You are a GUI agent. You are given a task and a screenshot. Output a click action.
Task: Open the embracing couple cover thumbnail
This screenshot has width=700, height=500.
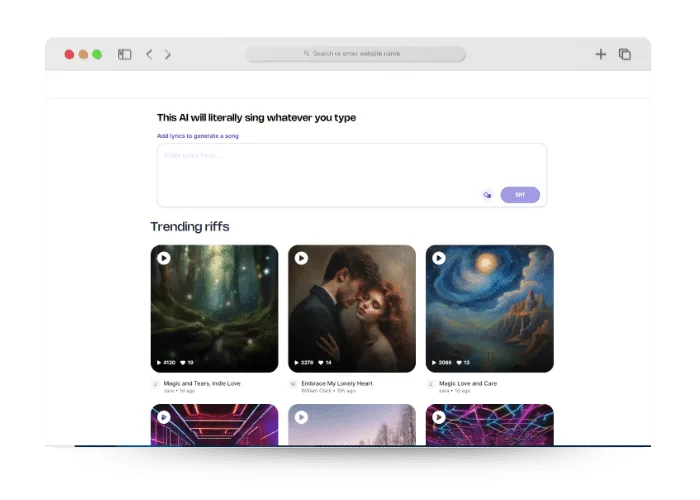[x=352, y=308]
